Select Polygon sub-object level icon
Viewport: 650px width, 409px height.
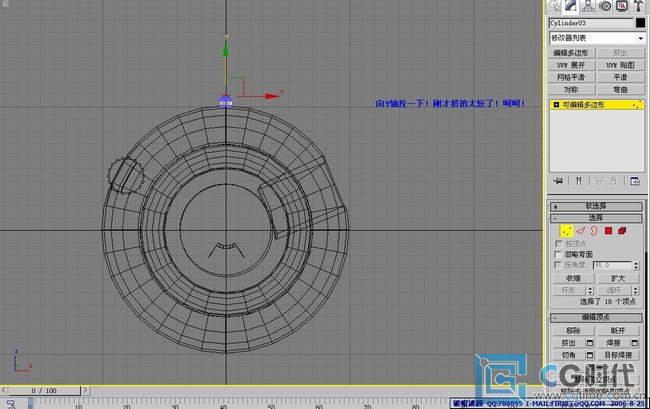point(608,231)
